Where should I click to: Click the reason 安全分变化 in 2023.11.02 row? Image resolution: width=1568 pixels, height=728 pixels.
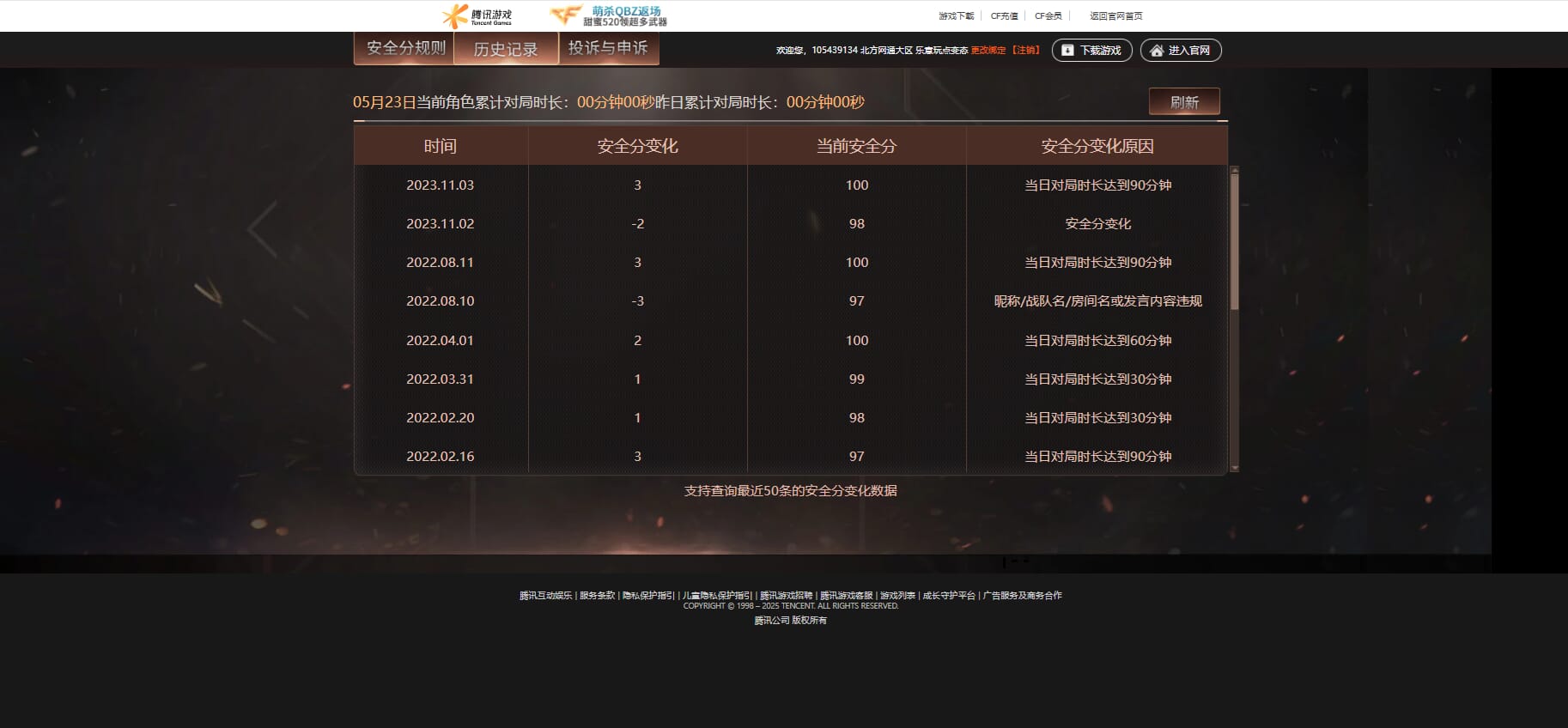click(1098, 224)
